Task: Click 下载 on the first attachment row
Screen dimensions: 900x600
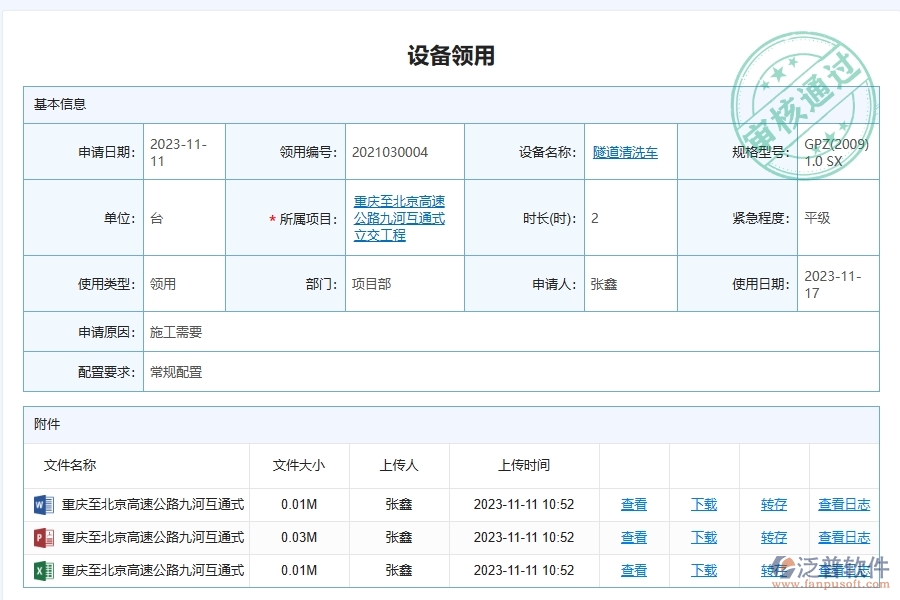Action: pyautogui.click(x=703, y=504)
